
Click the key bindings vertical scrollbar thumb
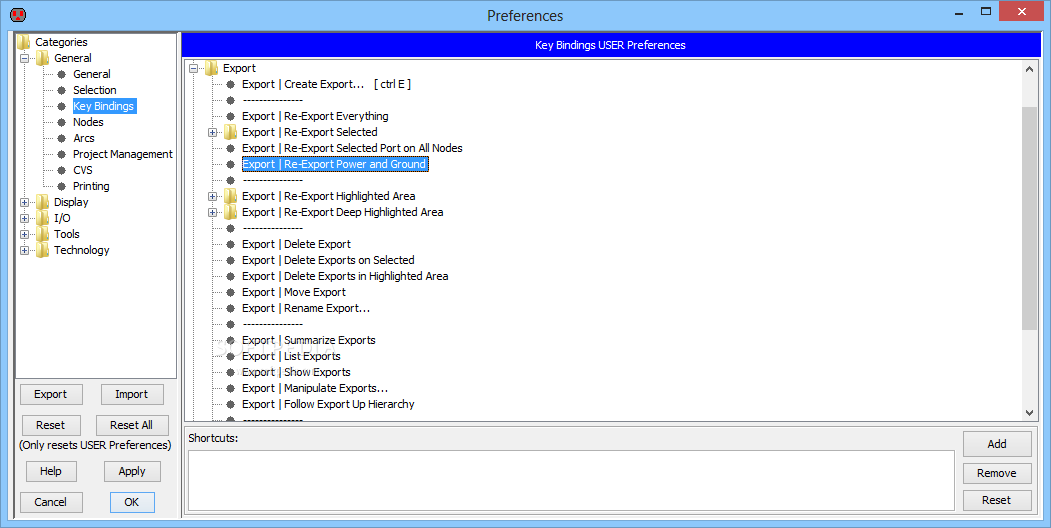pos(1030,218)
